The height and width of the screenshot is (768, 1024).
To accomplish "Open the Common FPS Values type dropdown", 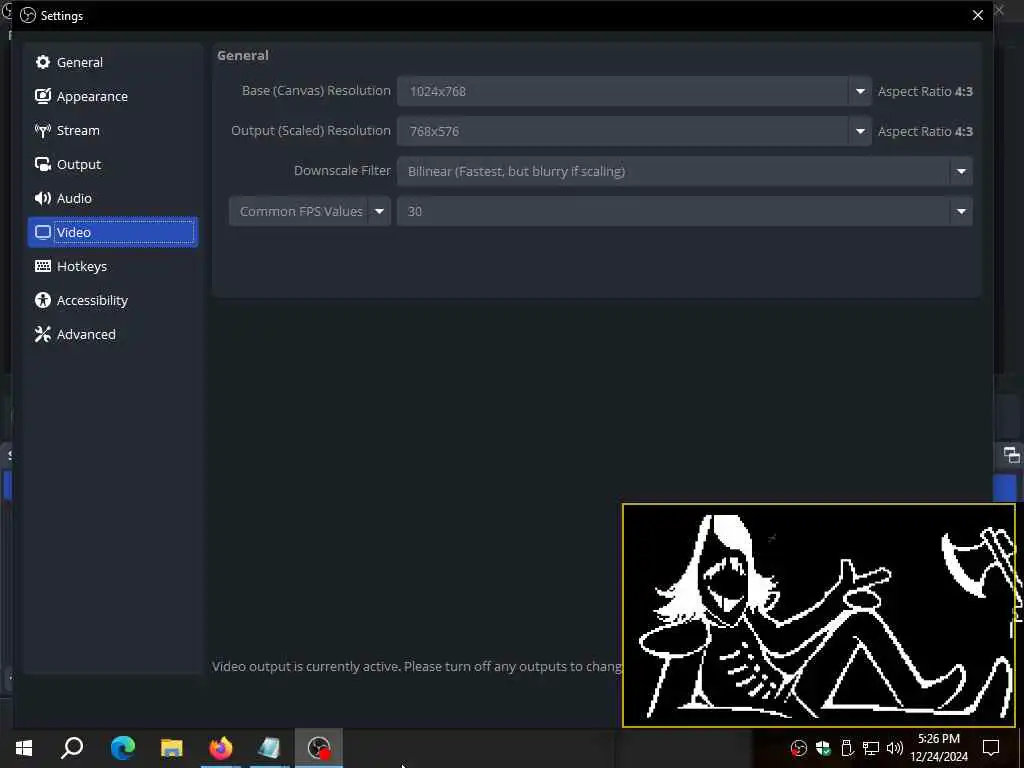I will tap(310, 211).
